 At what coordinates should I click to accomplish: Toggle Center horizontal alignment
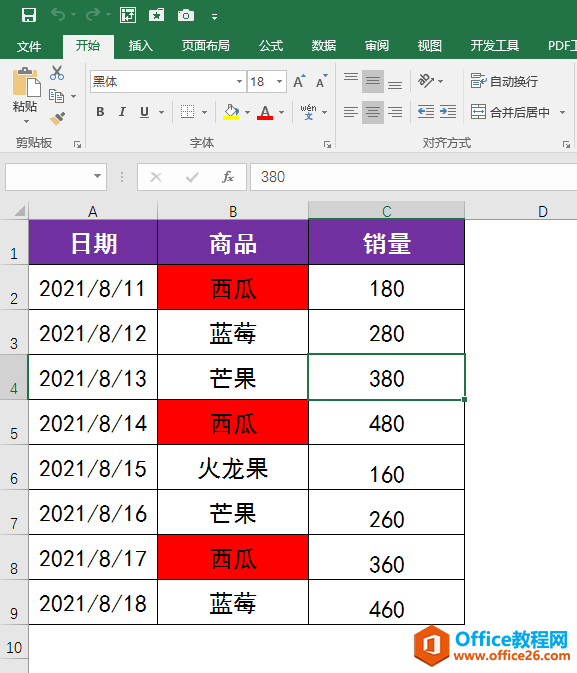coord(373,112)
